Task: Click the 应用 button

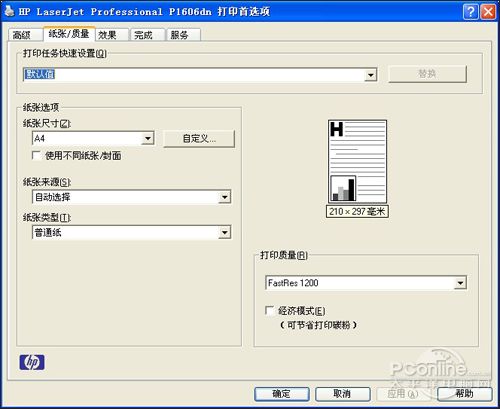Action: [403, 394]
